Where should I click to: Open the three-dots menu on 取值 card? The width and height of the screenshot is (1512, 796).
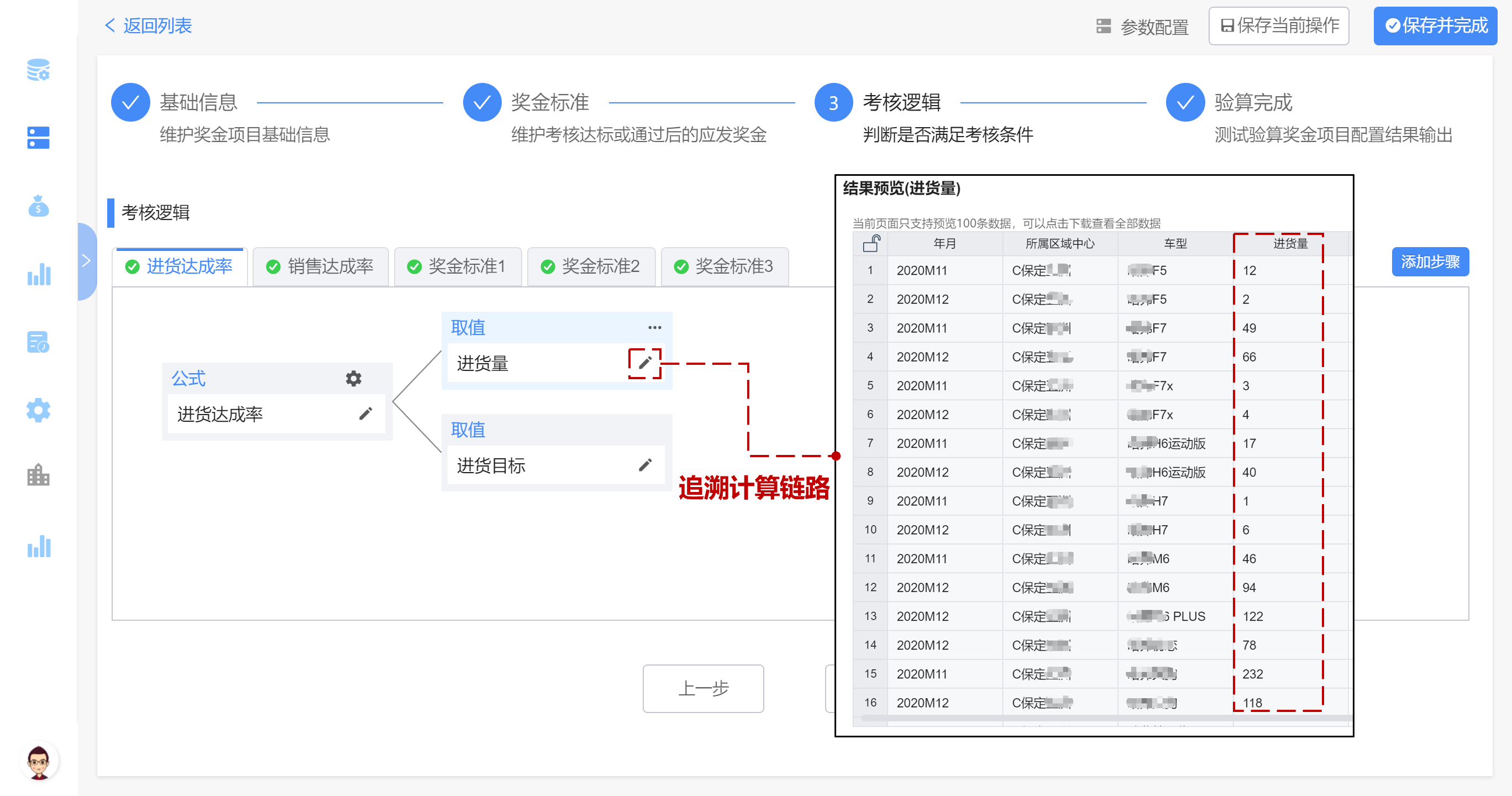[x=654, y=328]
